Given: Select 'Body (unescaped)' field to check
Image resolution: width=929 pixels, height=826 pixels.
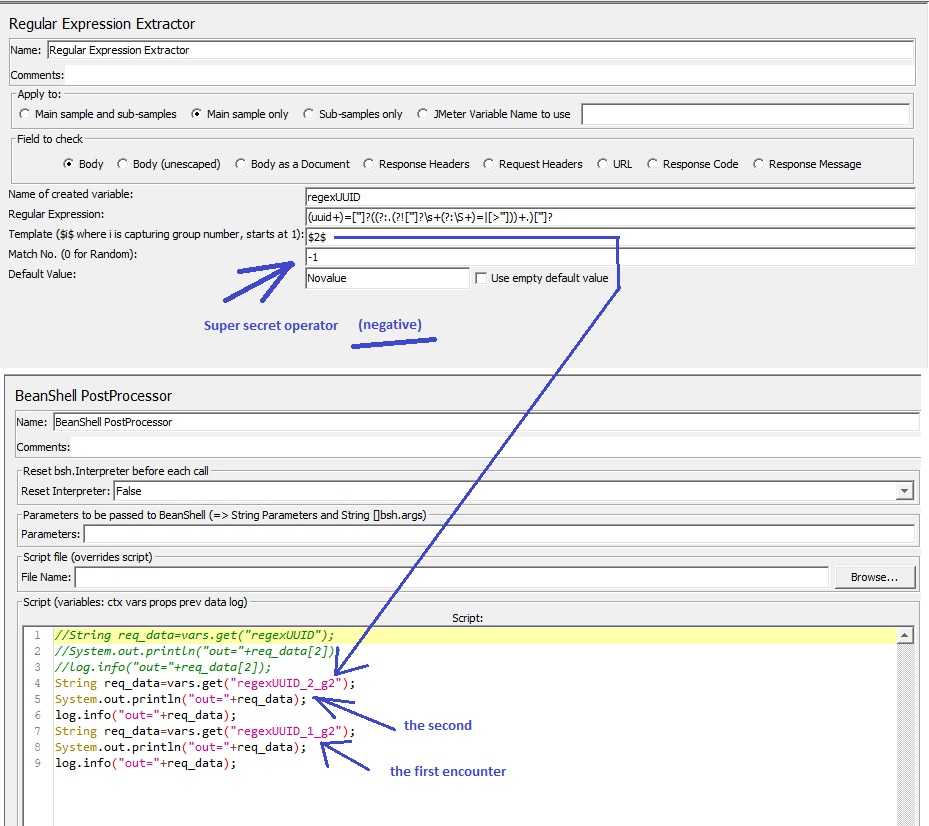Looking at the screenshot, I should coord(123,164).
